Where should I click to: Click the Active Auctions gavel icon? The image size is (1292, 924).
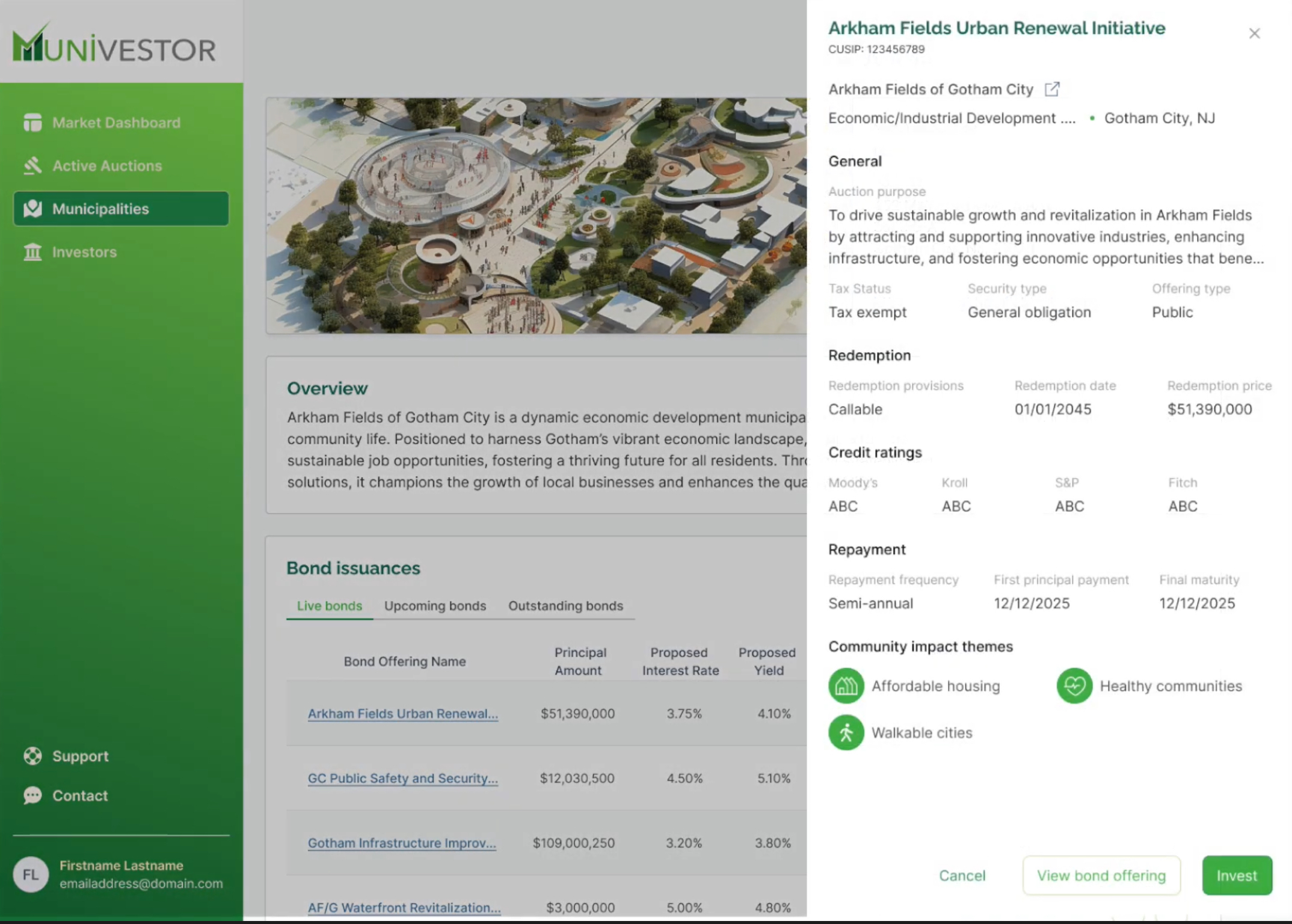[x=32, y=165]
